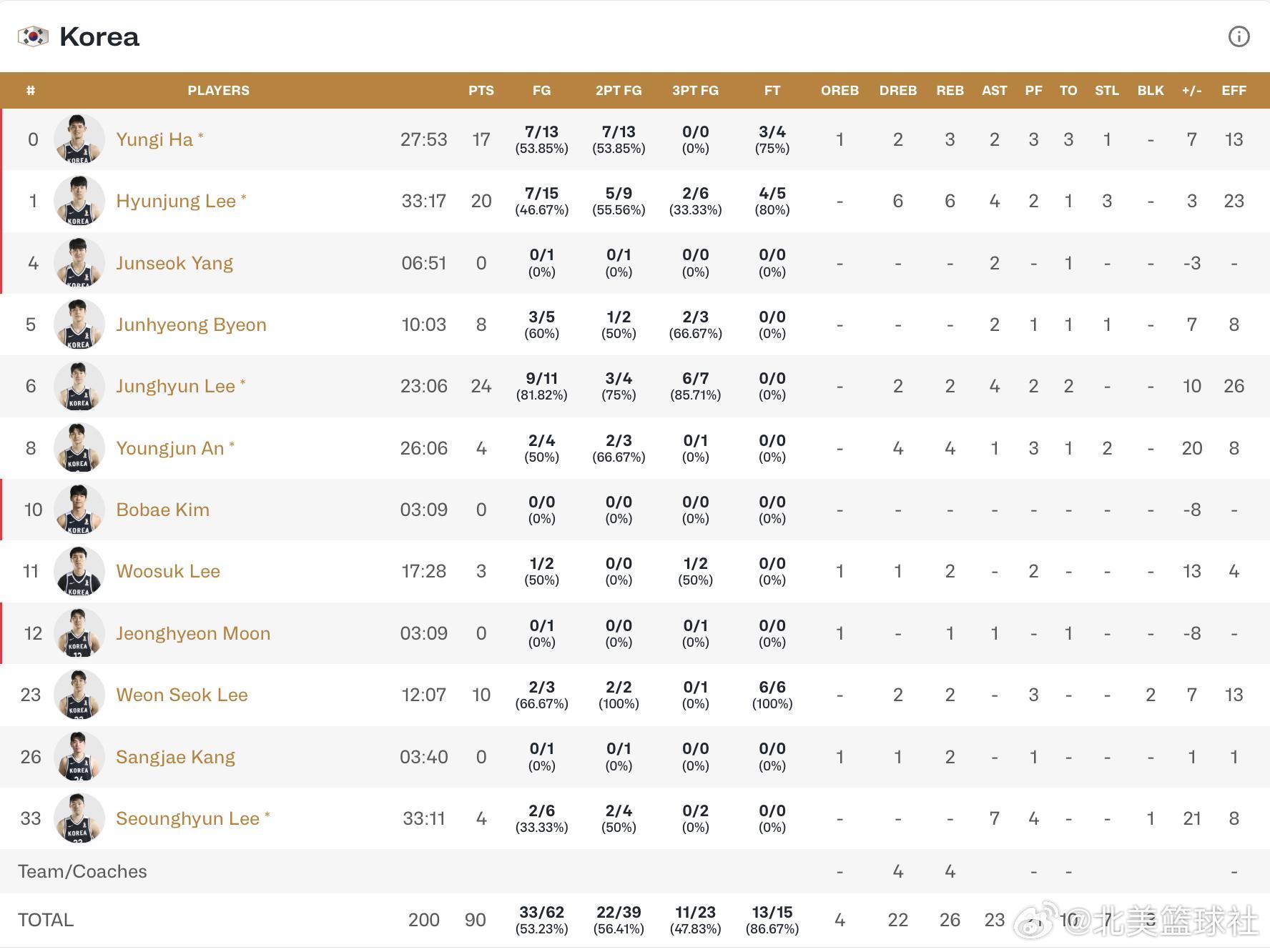The image size is (1270, 952).
Task: Open the Hyunjung Lee player link
Action: point(176,201)
